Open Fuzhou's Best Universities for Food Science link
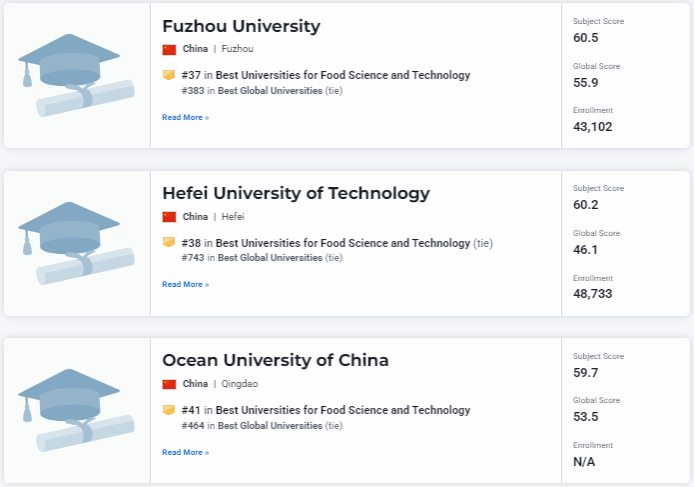This screenshot has width=694, height=487. 343,75
